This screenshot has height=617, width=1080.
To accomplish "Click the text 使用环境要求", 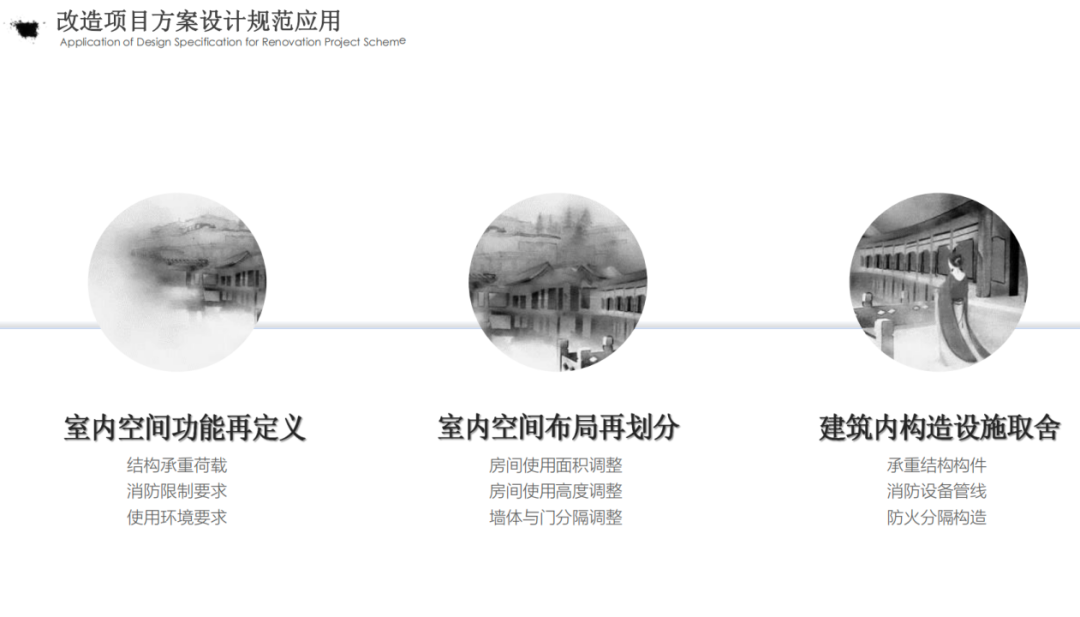I will pyautogui.click(x=177, y=517).
